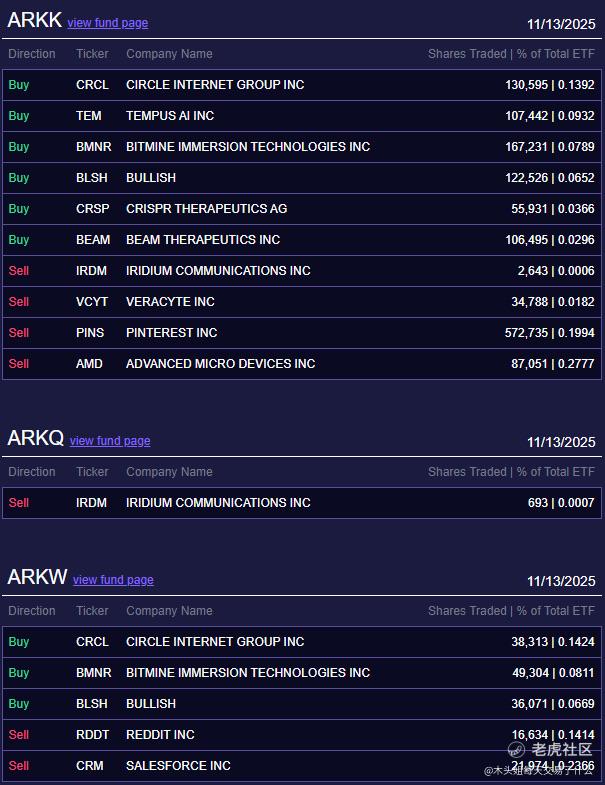The image size is (605, 785).
Task: Click value 693 | 0.0007
Action: pos(561,503)
